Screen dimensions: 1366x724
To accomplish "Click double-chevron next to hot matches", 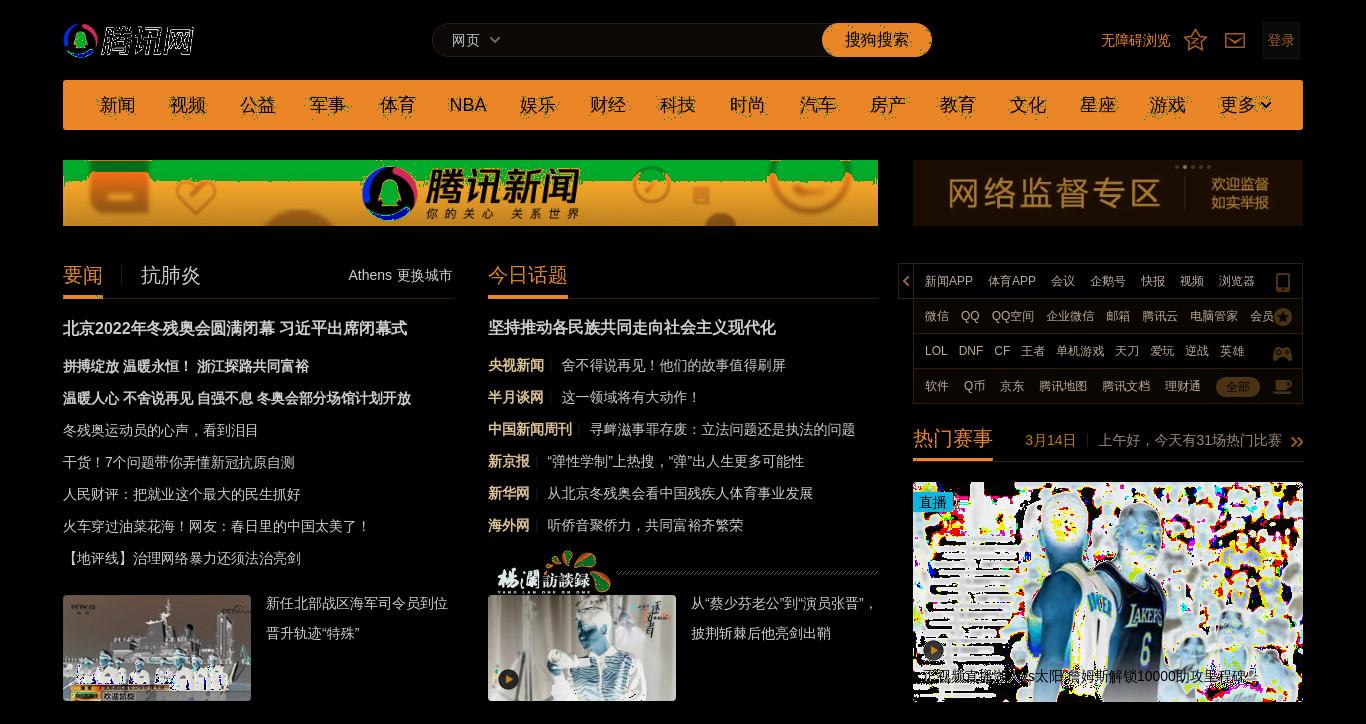I will pyautogui.click(x=1296, y=441).
